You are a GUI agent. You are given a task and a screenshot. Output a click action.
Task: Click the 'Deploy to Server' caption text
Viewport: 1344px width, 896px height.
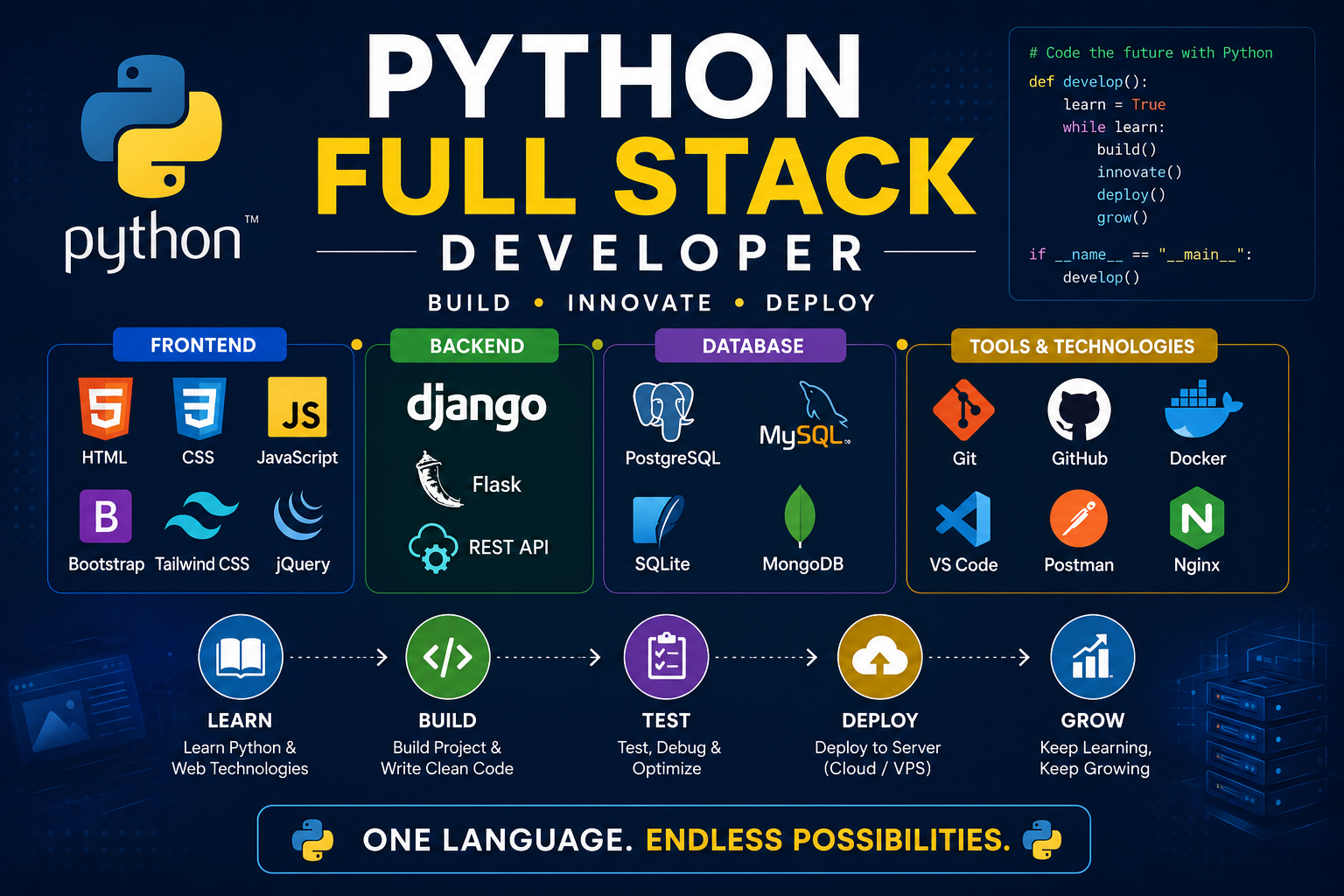tap(878, 747)
